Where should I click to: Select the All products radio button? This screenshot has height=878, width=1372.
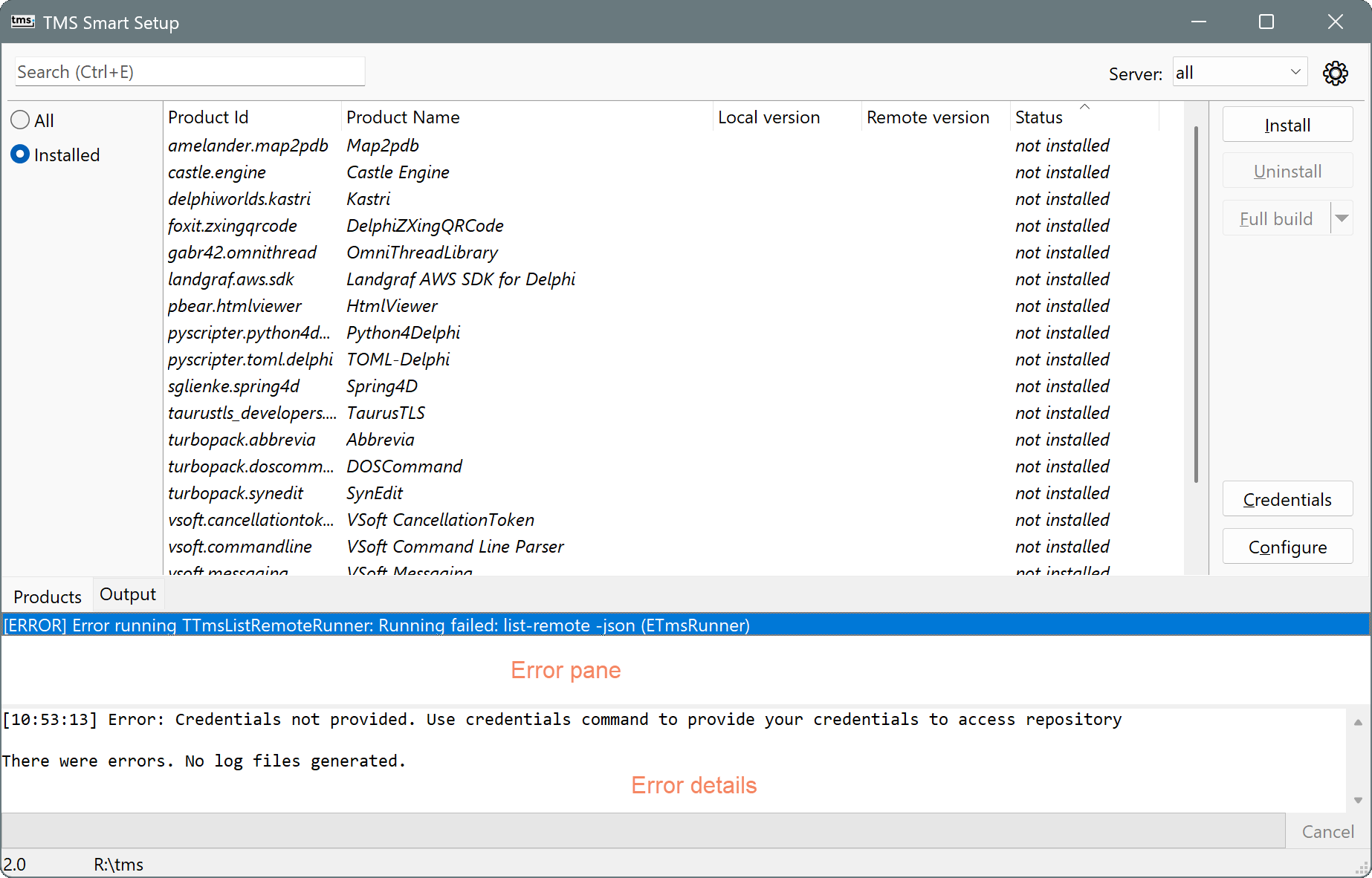click(x=20, y=120)
